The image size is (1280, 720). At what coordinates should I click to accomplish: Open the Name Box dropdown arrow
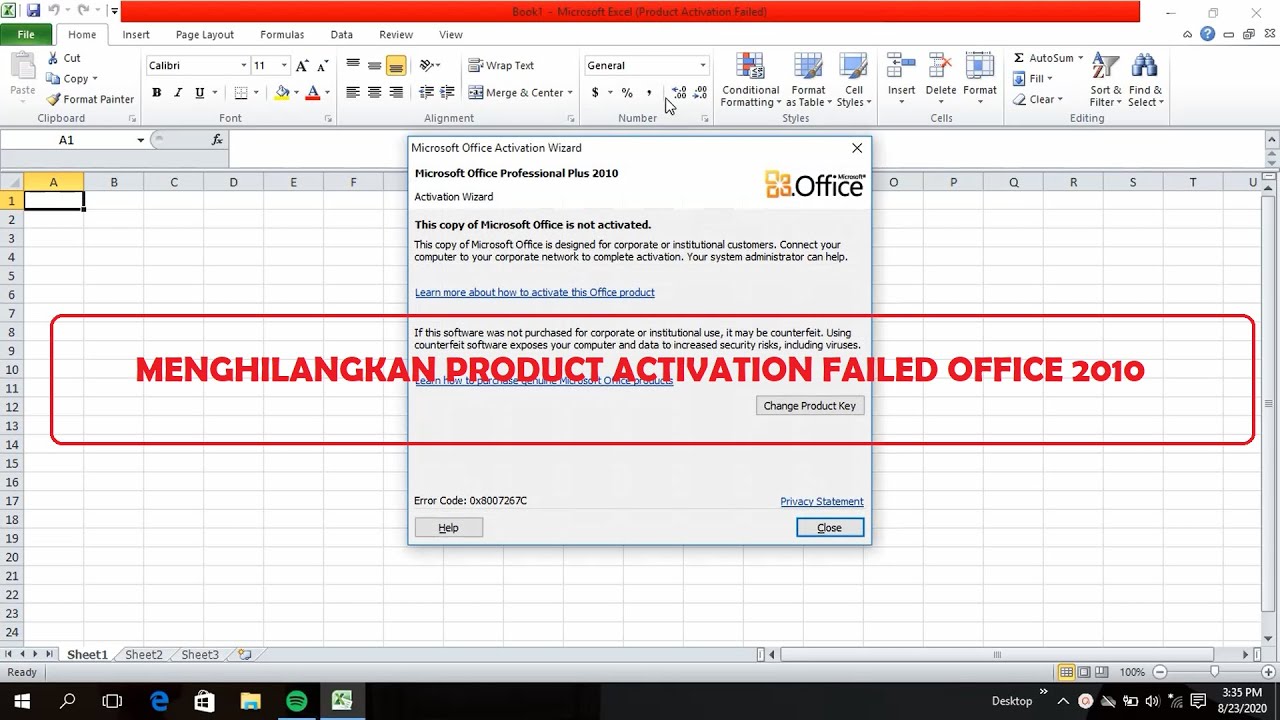pos(140,140)
